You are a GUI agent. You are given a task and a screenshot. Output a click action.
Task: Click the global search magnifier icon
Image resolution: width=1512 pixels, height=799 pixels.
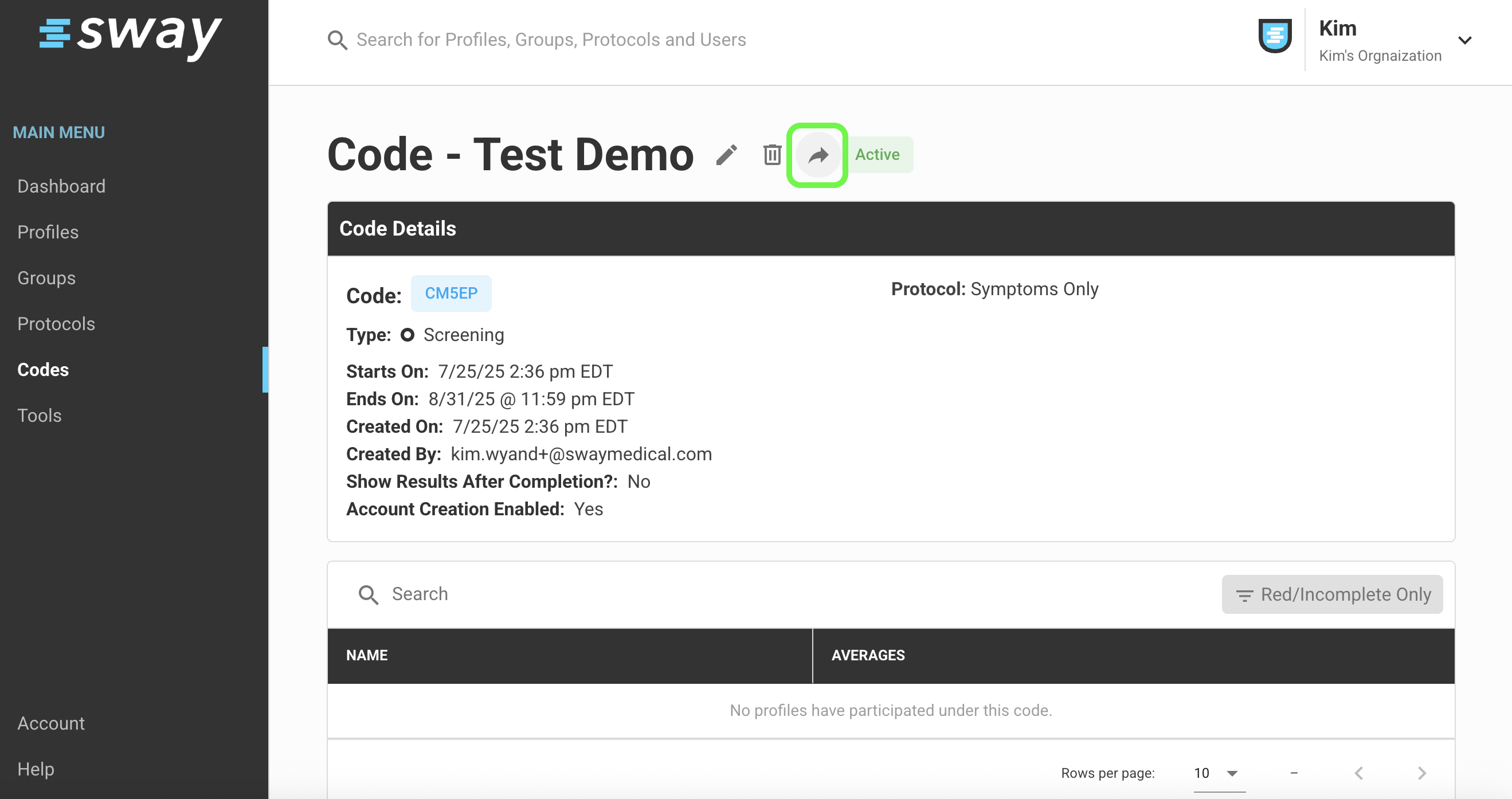point(338,40)
